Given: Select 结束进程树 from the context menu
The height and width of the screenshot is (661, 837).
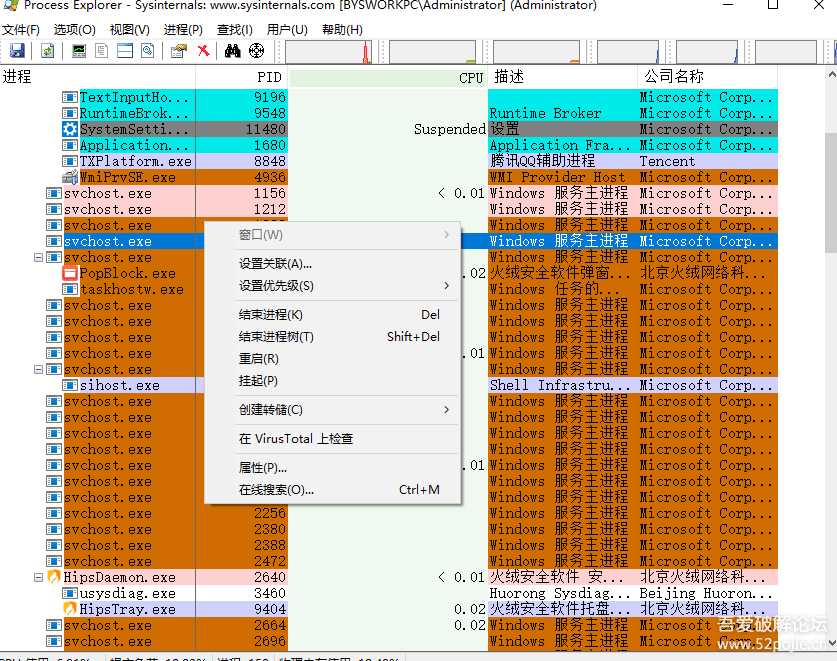Looking at the screenshot, I should tap(280, 338).
